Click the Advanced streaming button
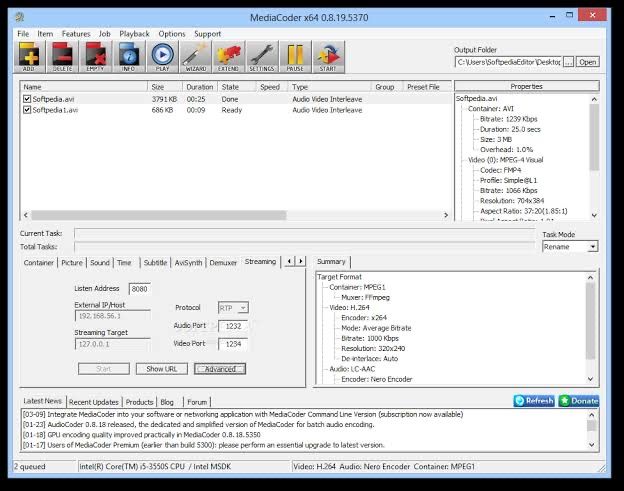The width and height of the screenshot is (624, 491). (220, 369)
